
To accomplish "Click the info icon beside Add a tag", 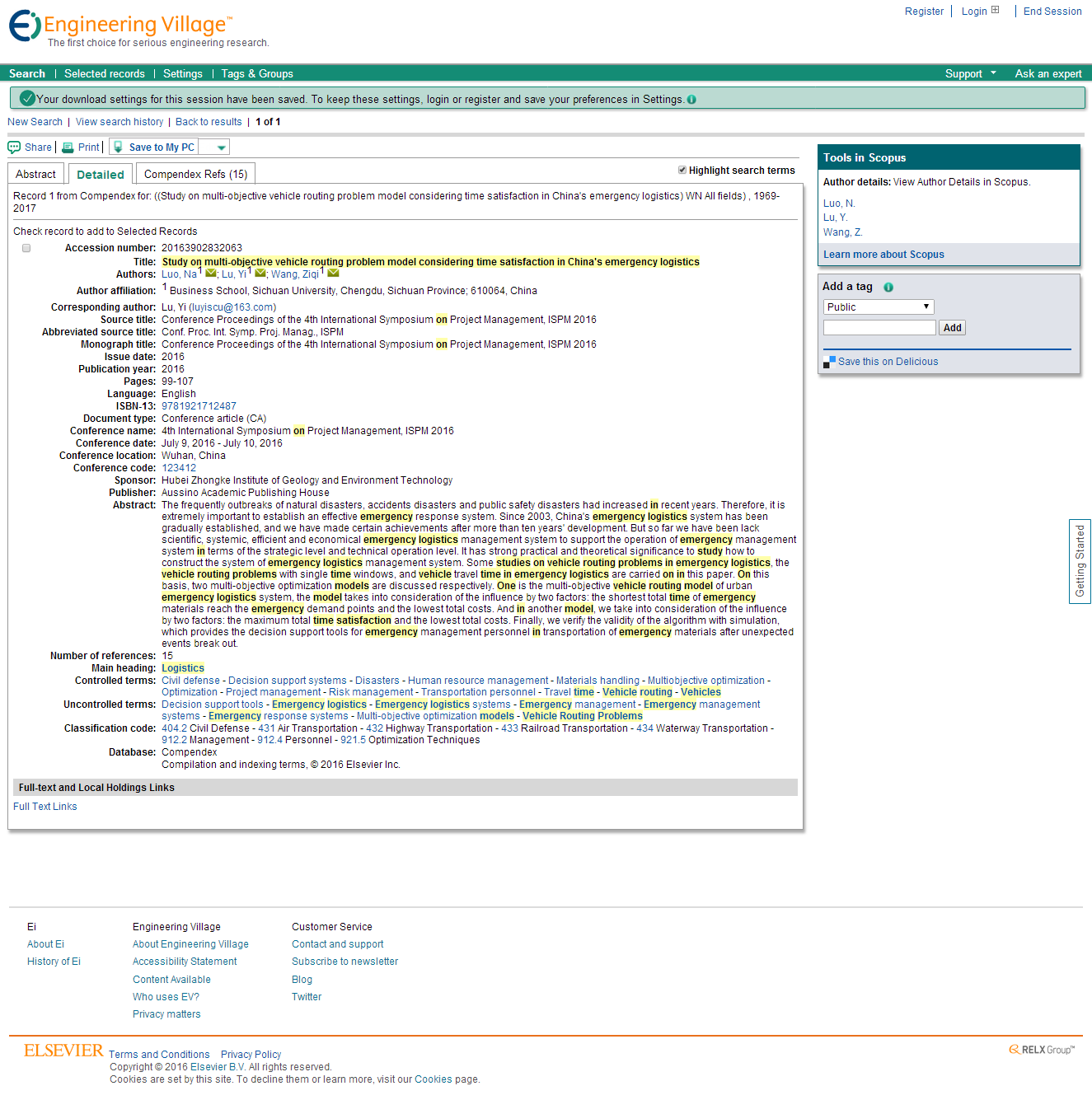I will coord(888,288).
